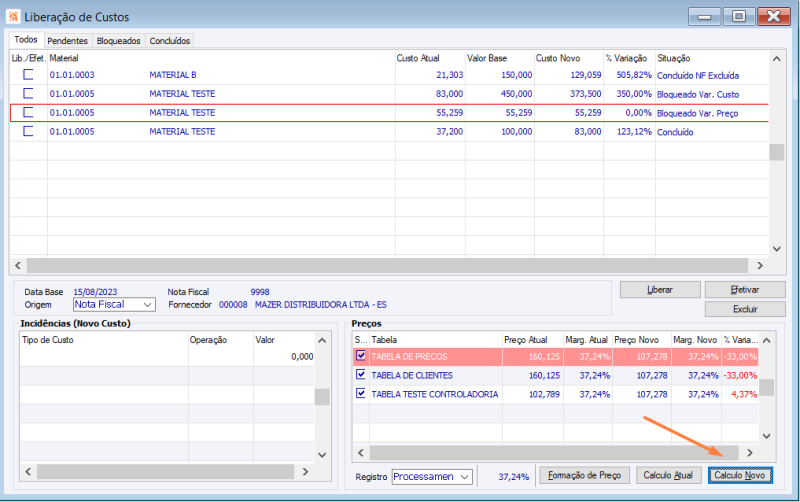
Task: Click the Custo Novo column header
Action: 569,58
